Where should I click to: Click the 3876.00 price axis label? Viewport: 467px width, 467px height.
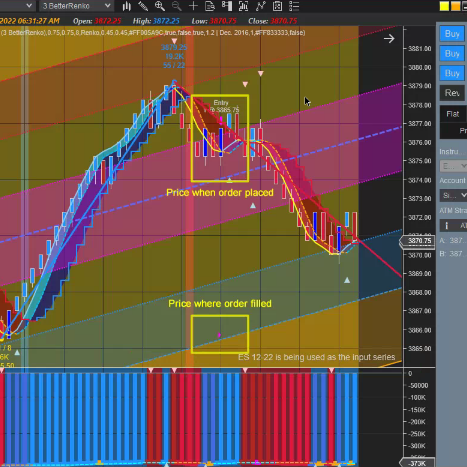coord(420,142)
